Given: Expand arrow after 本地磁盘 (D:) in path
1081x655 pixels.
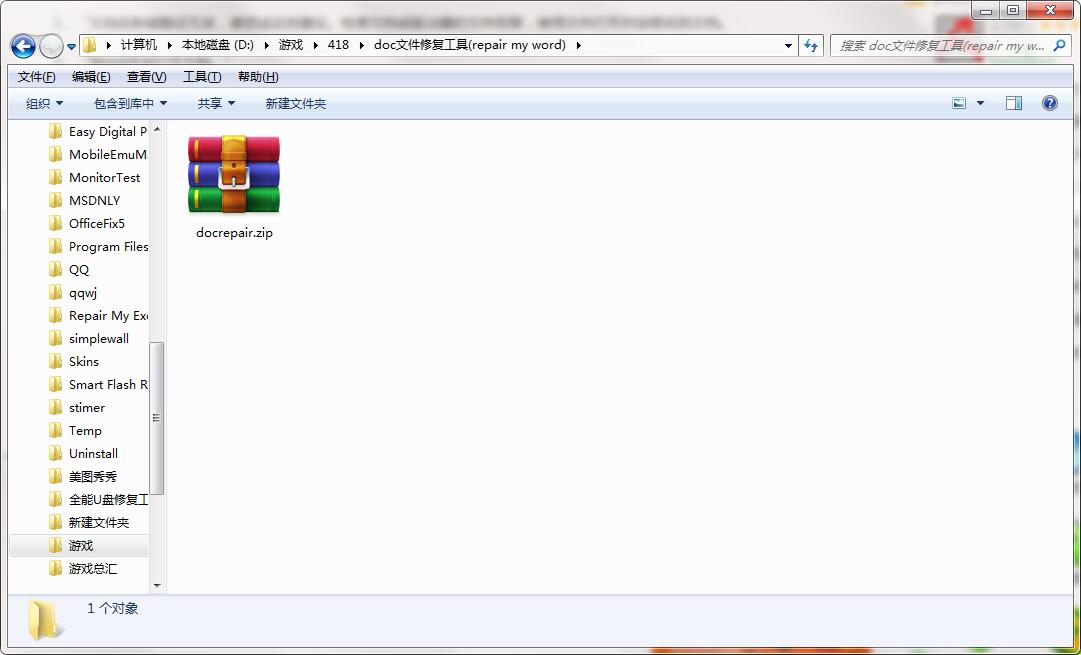Looking at the screenshot, I should coord(266,46).
